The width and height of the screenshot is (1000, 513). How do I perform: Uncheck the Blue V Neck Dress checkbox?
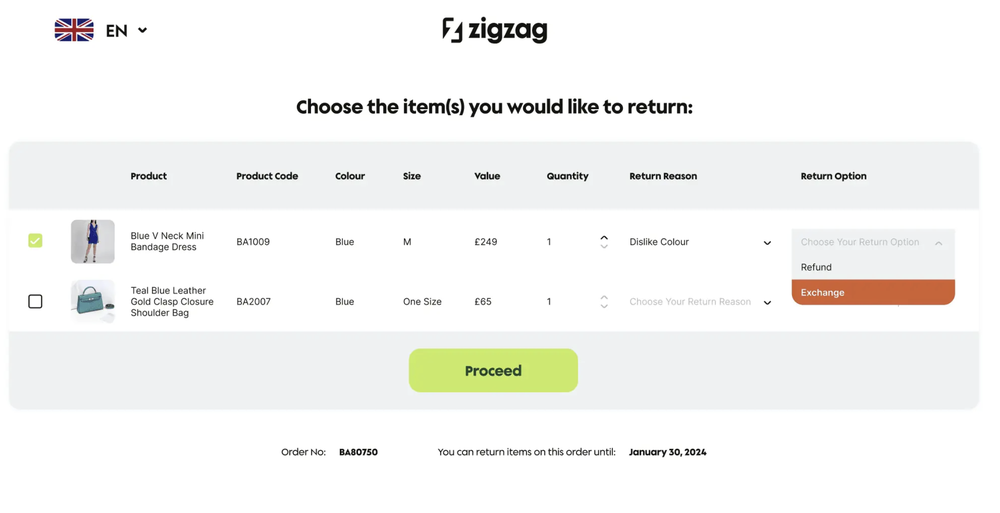click(35, 241)
